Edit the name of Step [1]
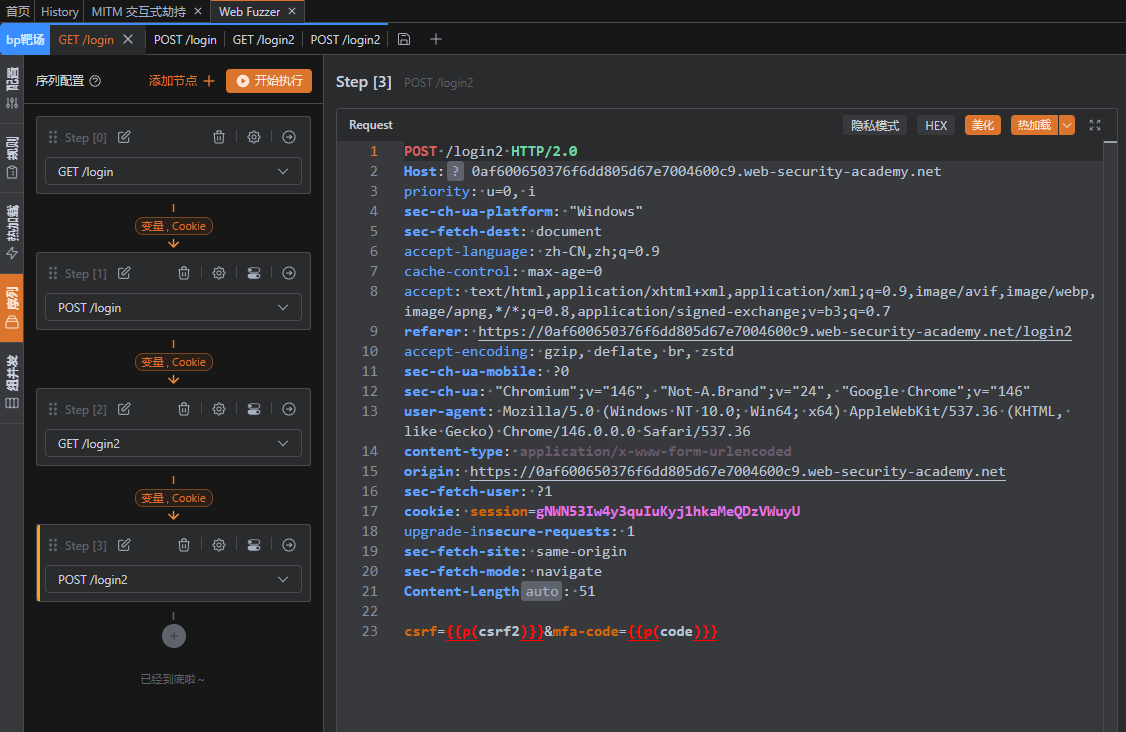1126x732 pixels. (124, 273)
